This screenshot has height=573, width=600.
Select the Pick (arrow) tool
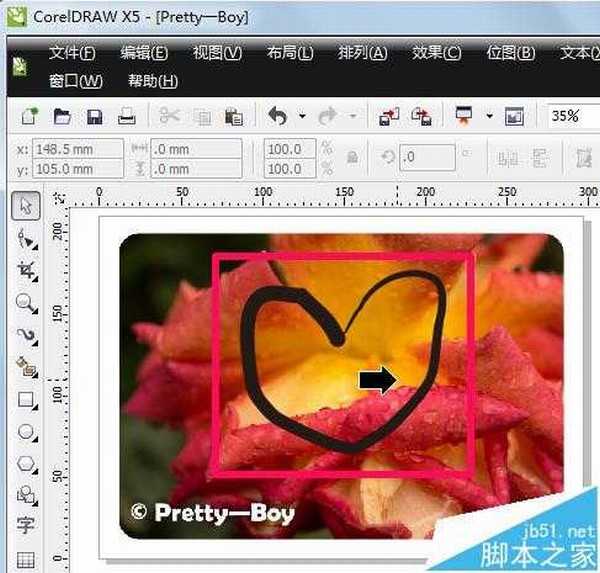(26, 207)
